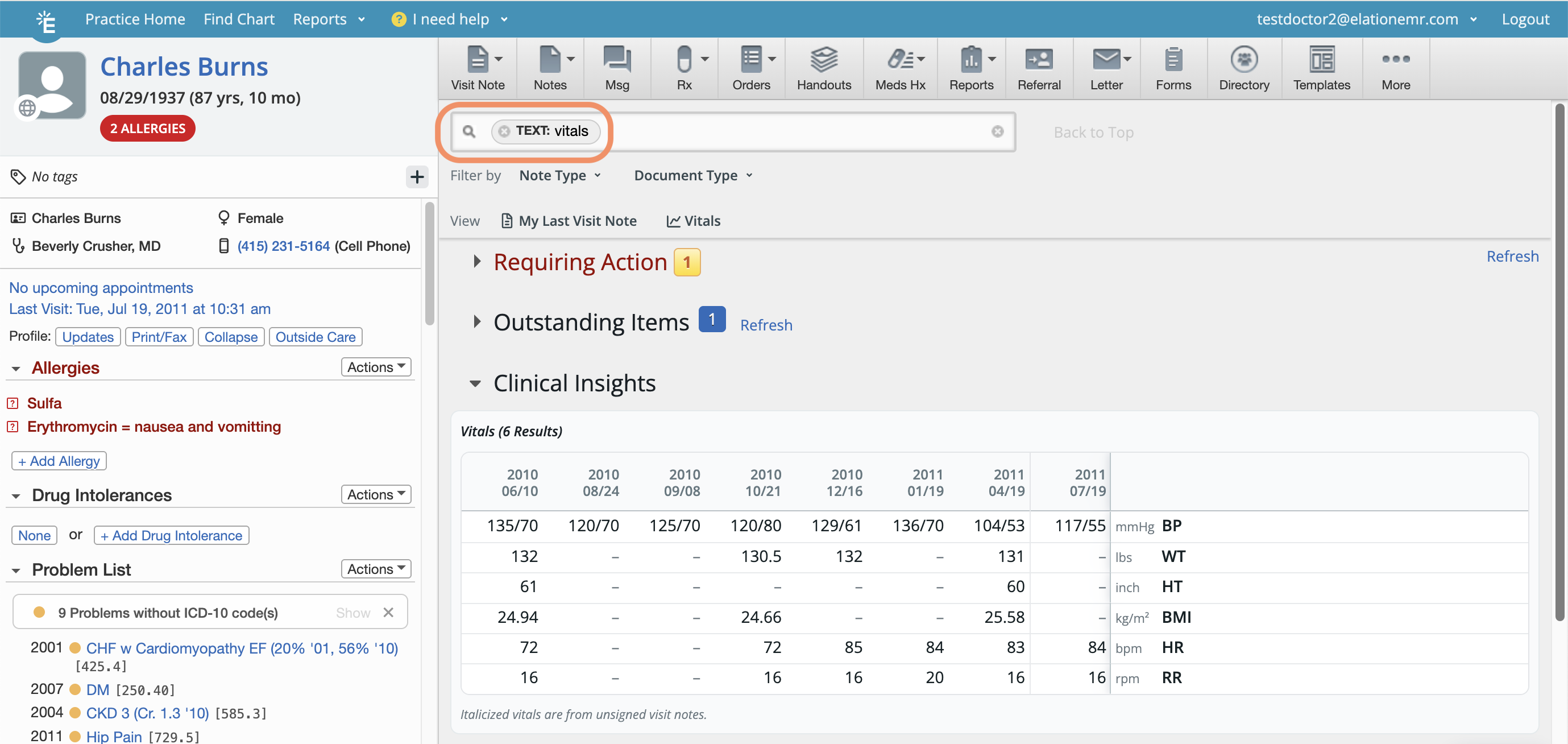Open the Notes toolbar icon
This screenshot has height=744, width=1568.
[550, 68]
